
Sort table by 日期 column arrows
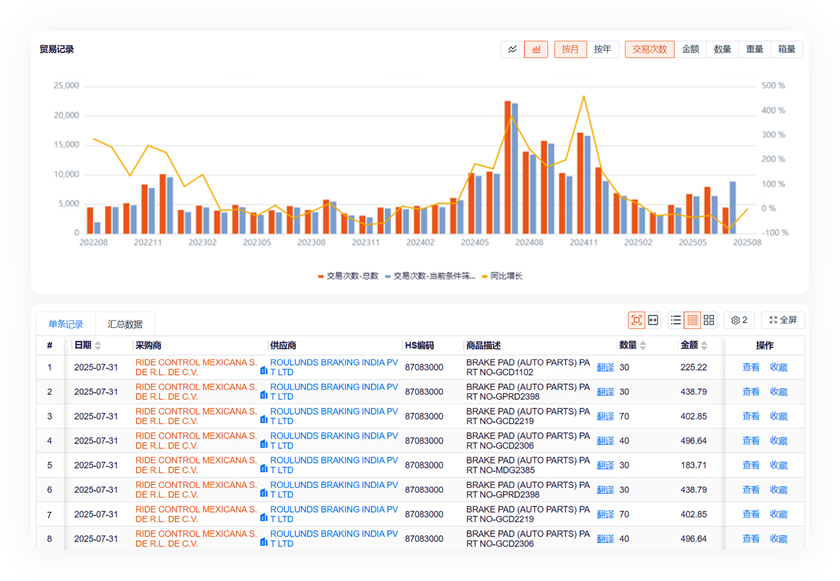point(98,346)
